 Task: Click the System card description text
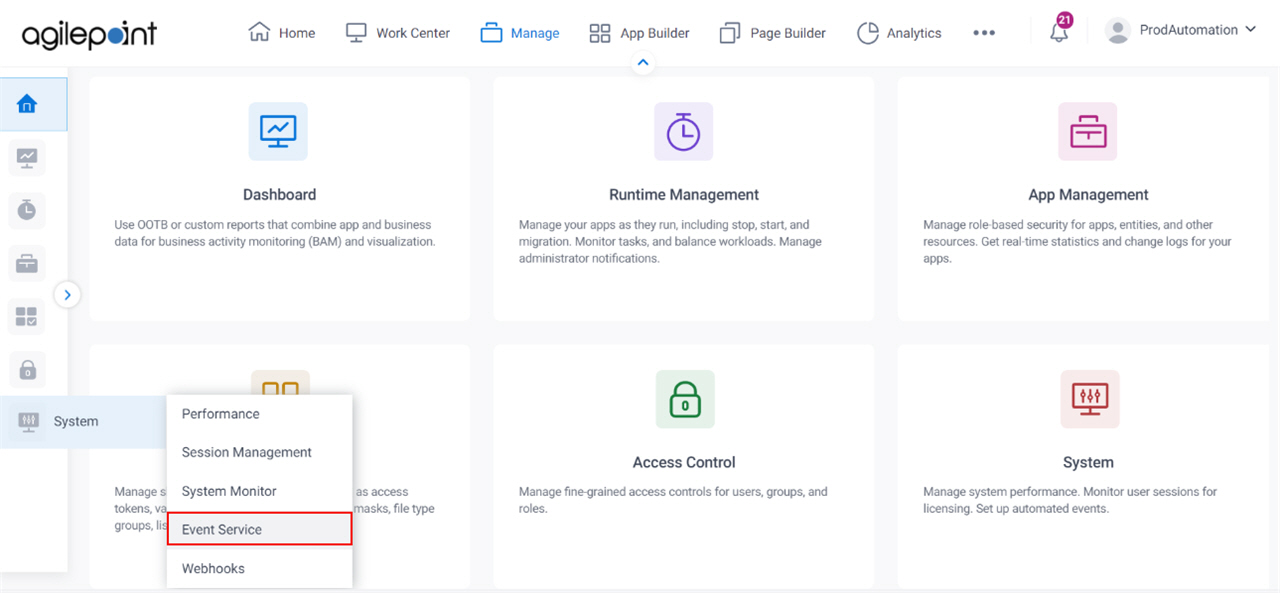pyautogui.click(x=1070, y=500)
